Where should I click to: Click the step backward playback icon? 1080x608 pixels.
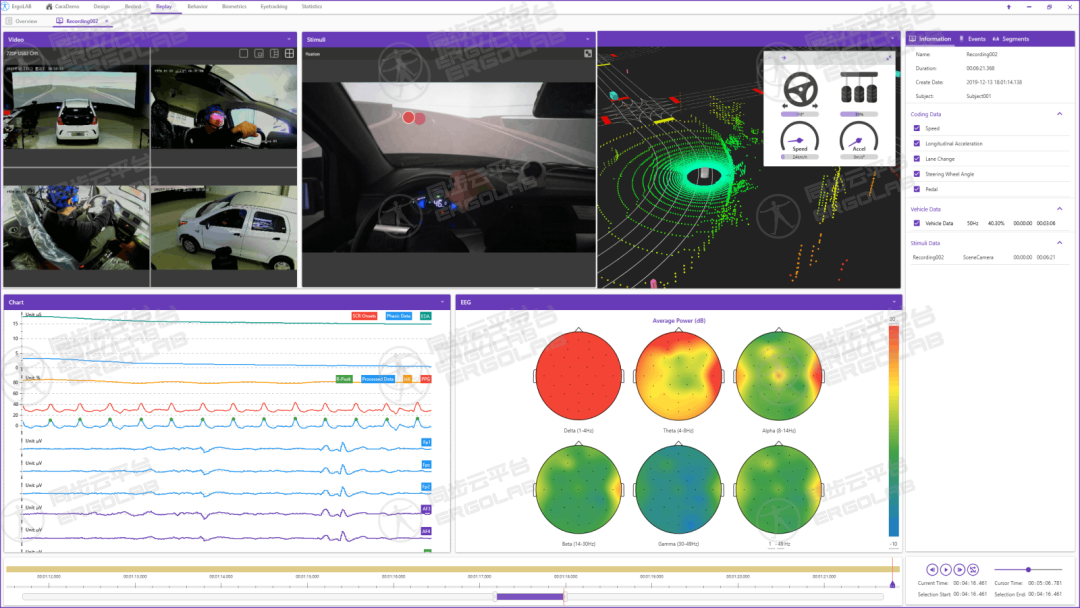(x=931, y=569)
